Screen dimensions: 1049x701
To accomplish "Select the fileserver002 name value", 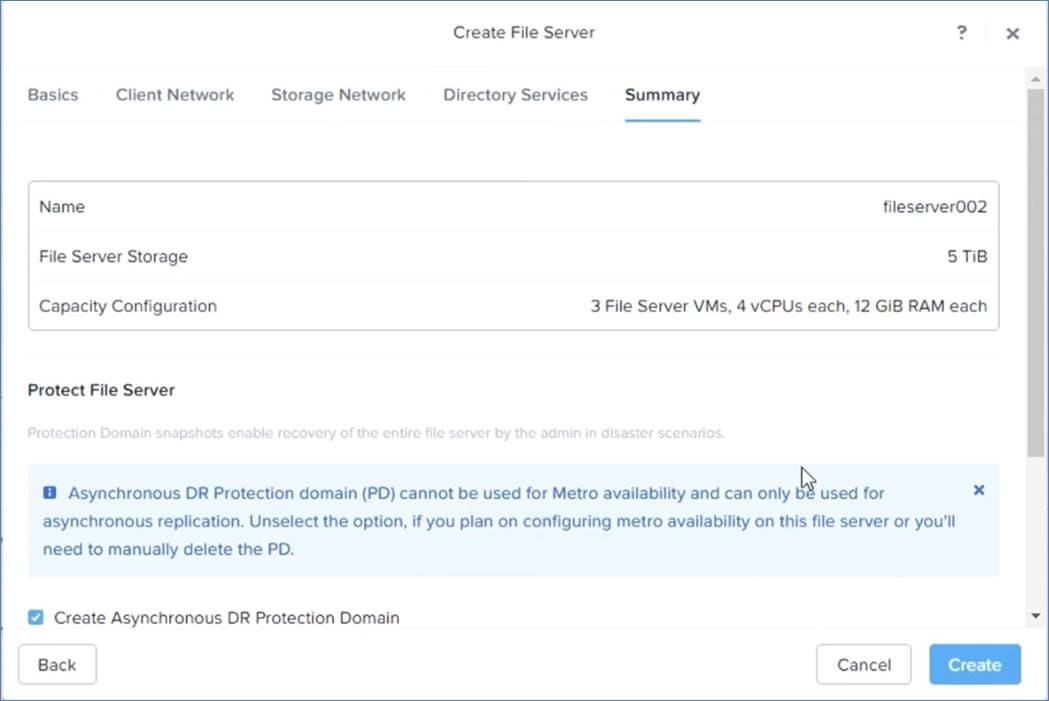I will (935, 207).
